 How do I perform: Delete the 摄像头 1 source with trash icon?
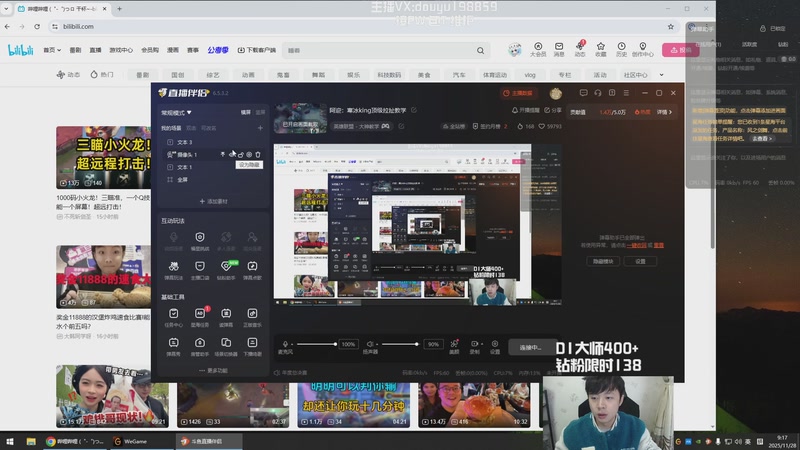[x=258, y=154]
